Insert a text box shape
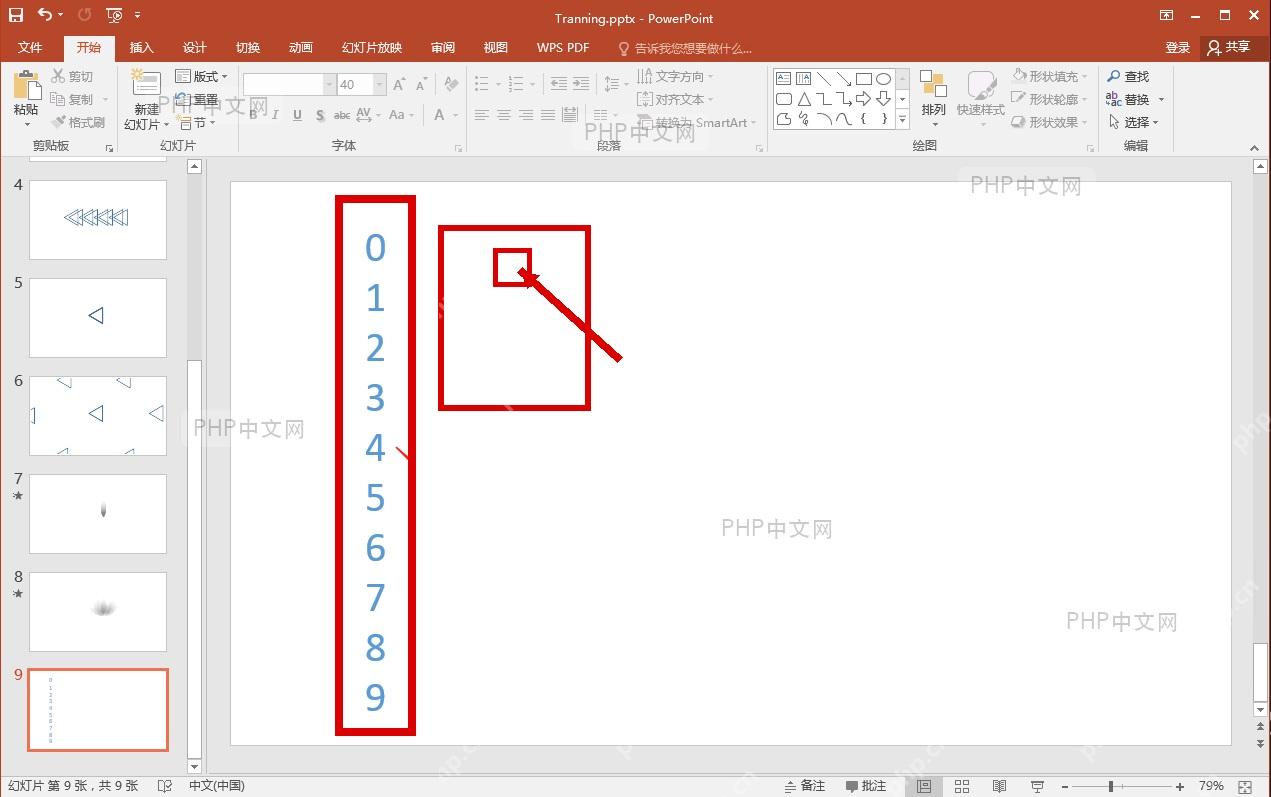 pyautogui.click(x=783, y=79)
